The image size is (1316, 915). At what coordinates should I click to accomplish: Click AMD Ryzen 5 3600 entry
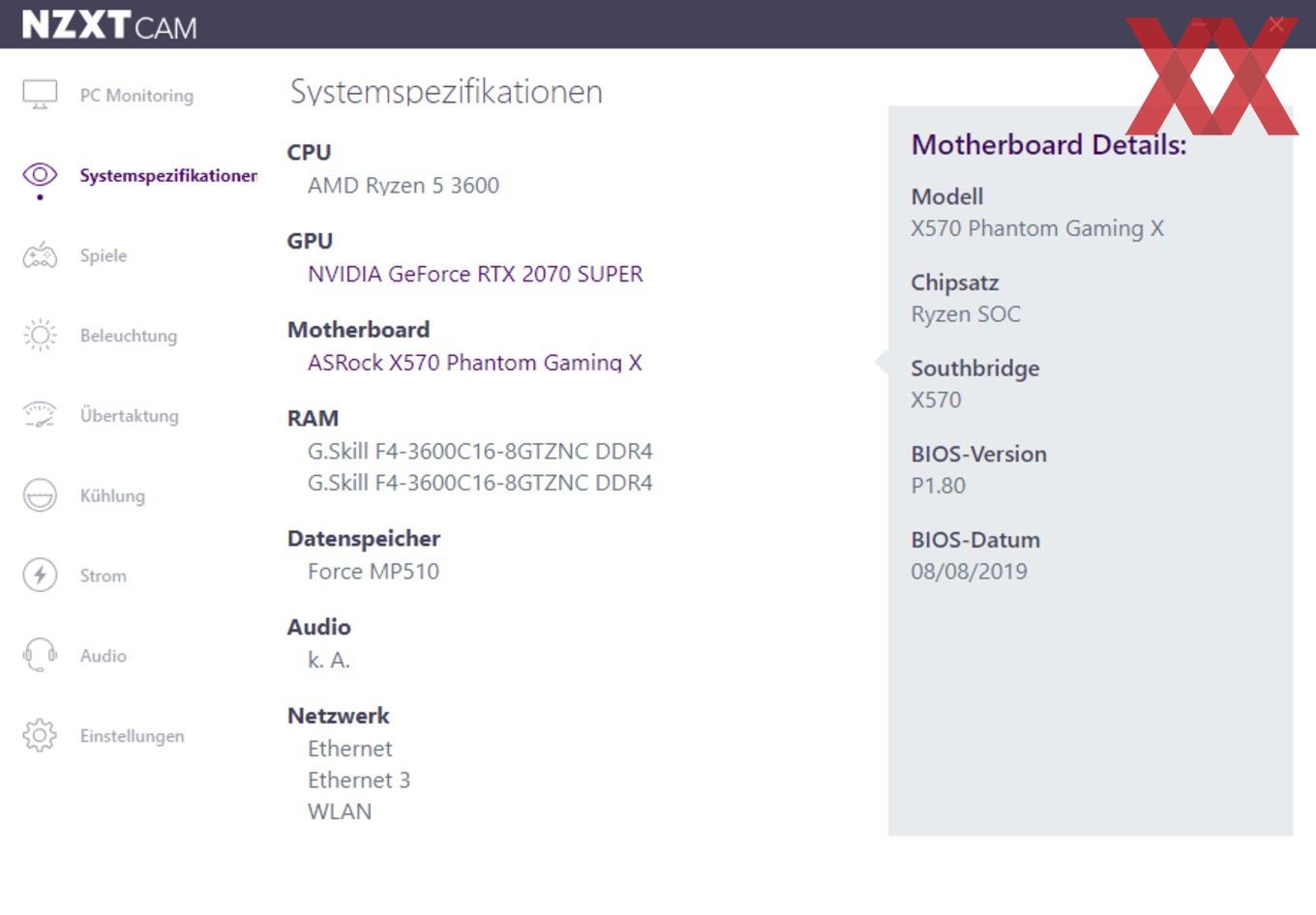coord(404,185)
